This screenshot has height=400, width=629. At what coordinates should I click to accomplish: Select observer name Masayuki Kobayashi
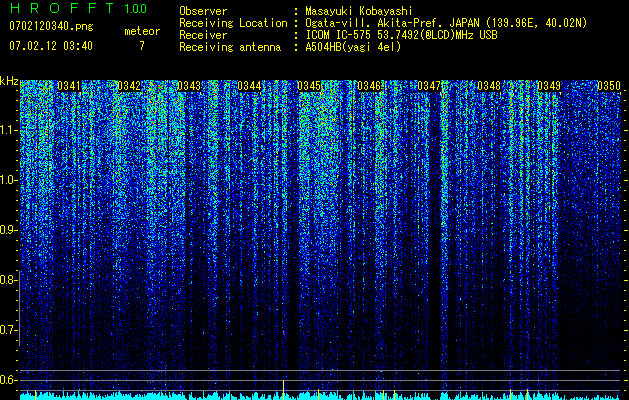tap(359, 11)
